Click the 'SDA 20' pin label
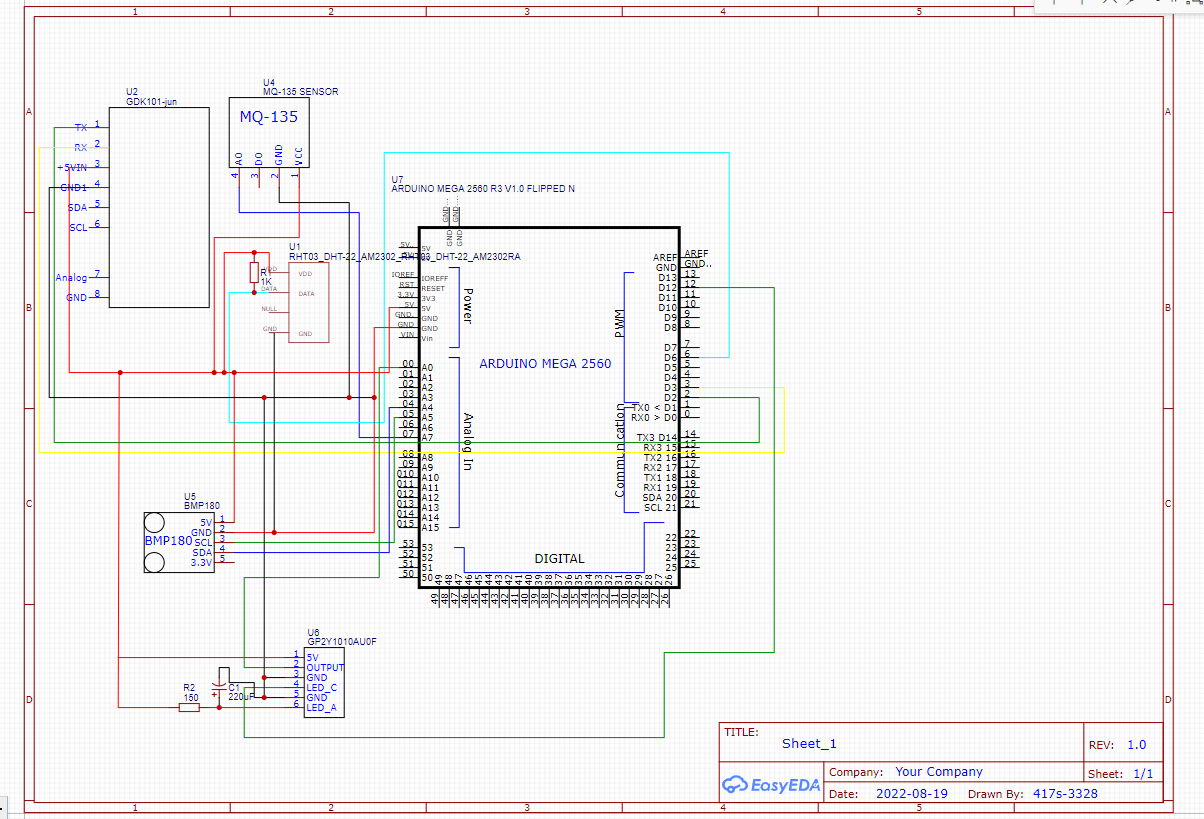 [x=660, y=497]
